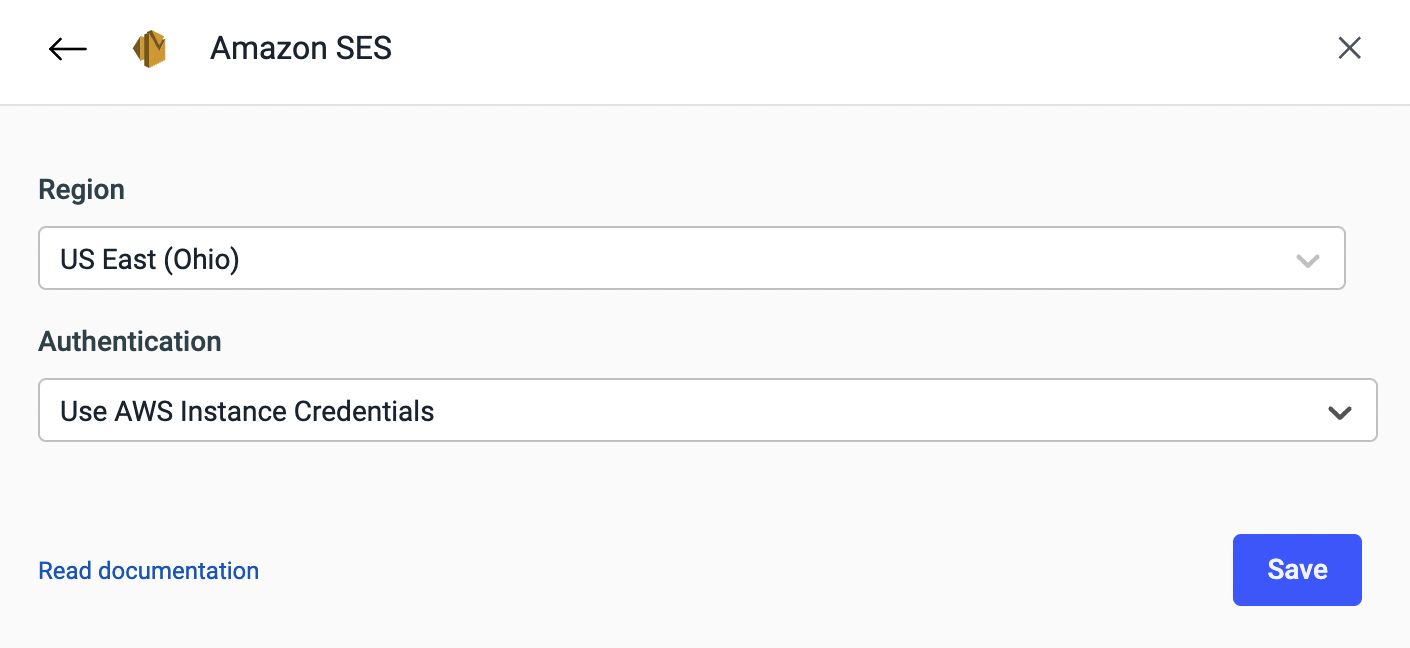Click the Authentication dropdown chevron arrow
The width and height of the screenshot is (1410, 648).
click(1339, 411)
